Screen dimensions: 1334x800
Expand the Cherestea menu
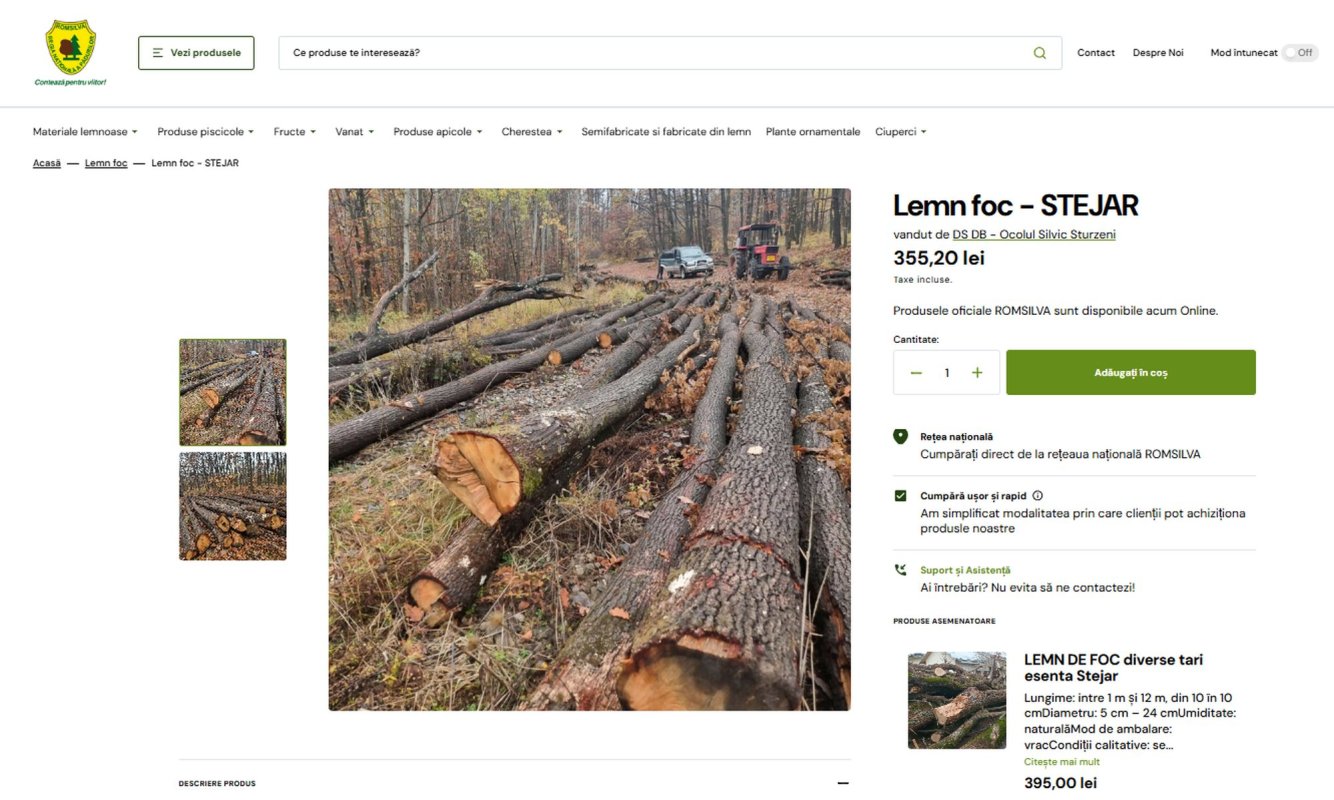[532, 132]
